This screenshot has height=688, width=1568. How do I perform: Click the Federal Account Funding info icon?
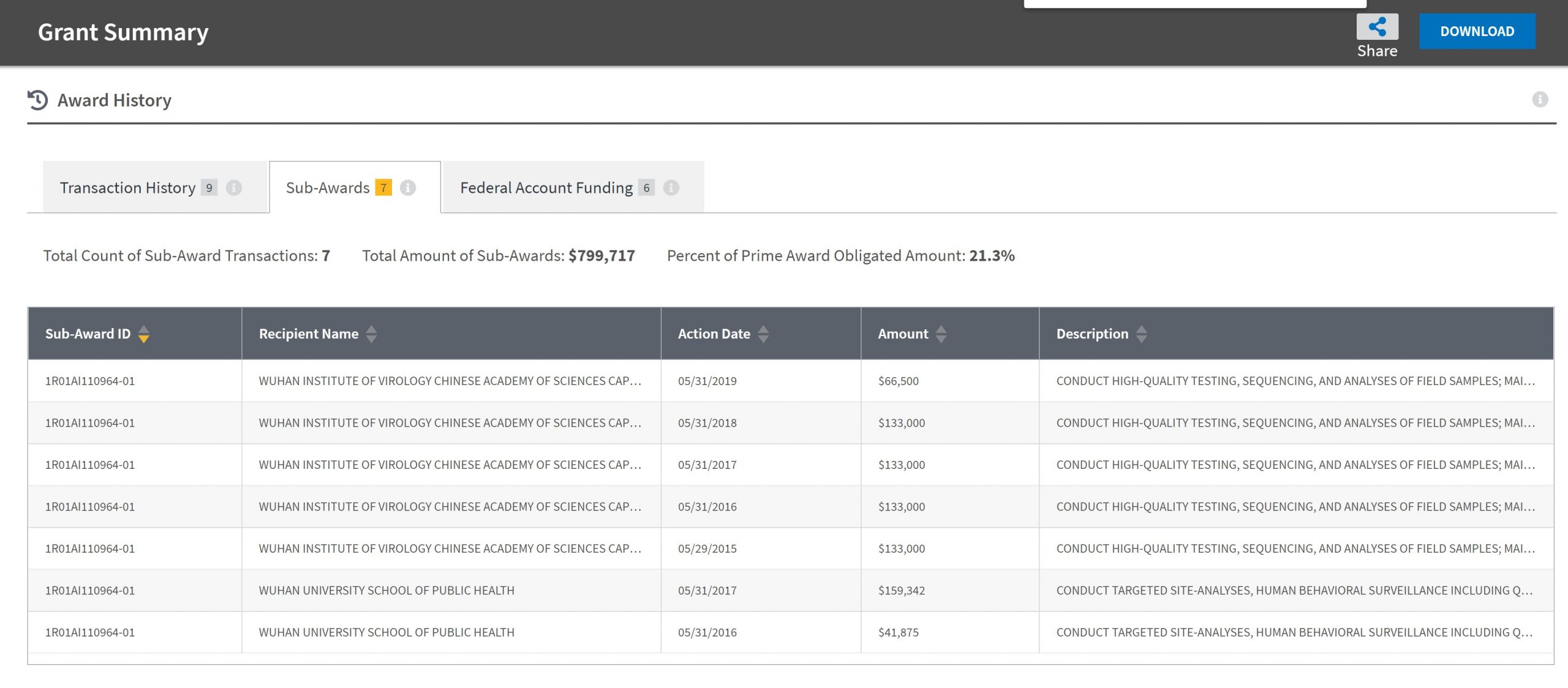(x=671, y=188)
